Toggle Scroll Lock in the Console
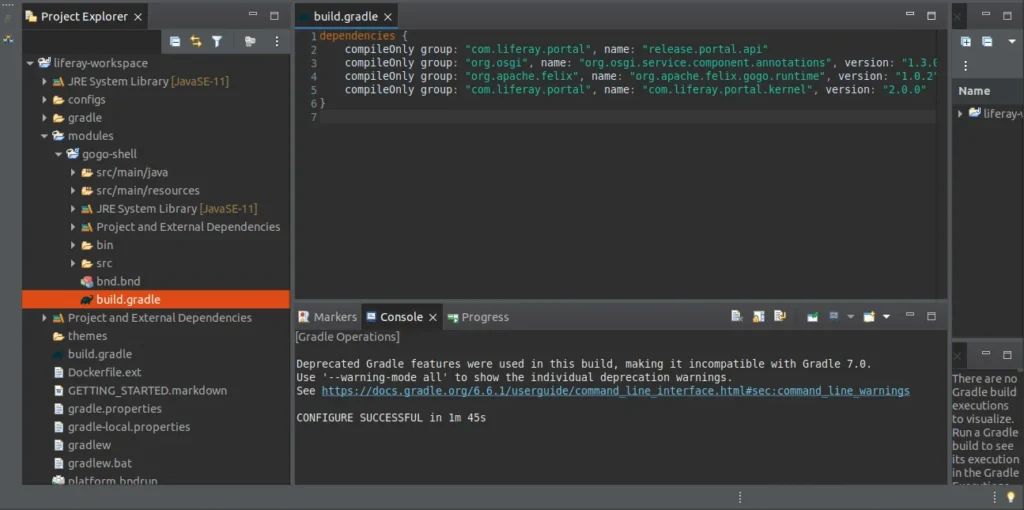The height and width of the screenshot is (510, 1024). (758, 316)
